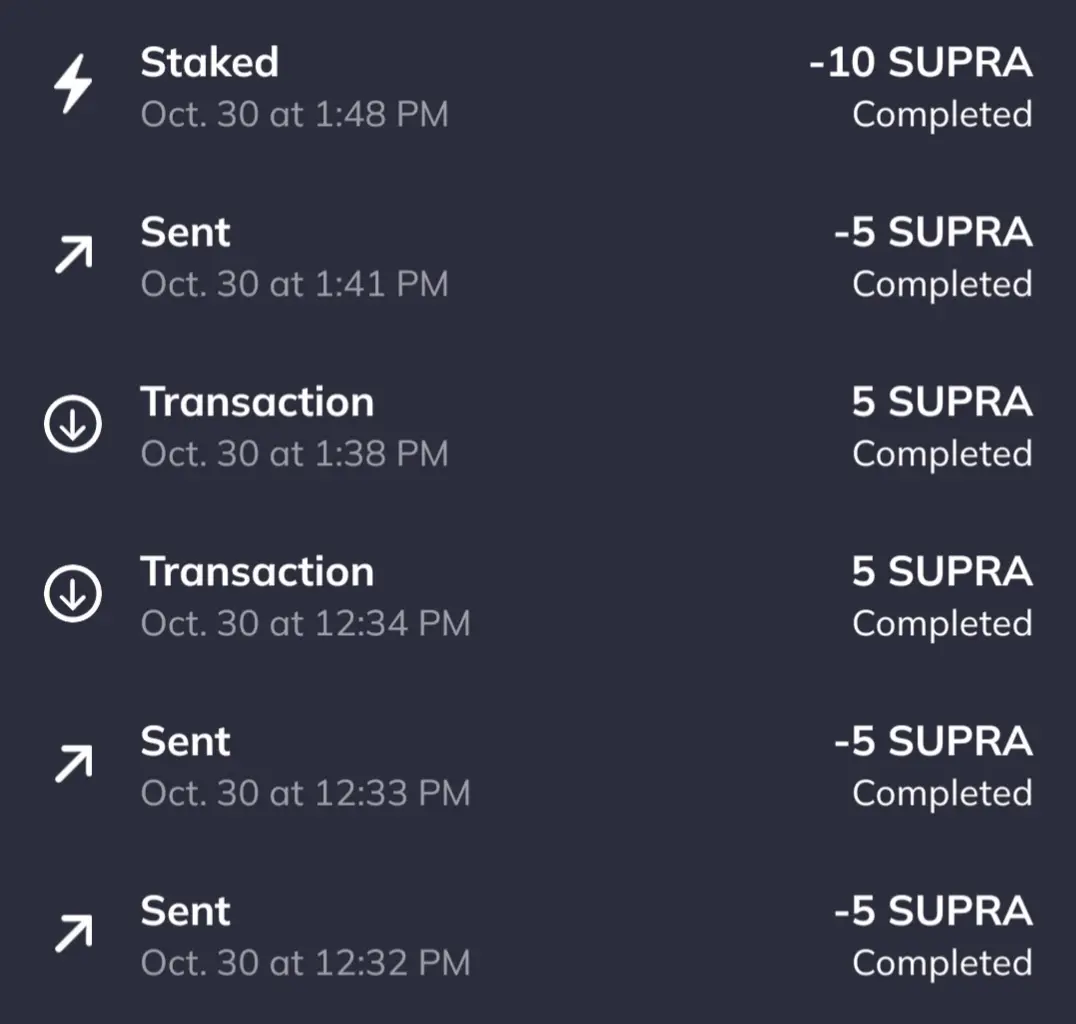Open the Sent entry from 1:41 PM
The height and width of the screenshot is (1024, 1076).
tap(186, 233)
